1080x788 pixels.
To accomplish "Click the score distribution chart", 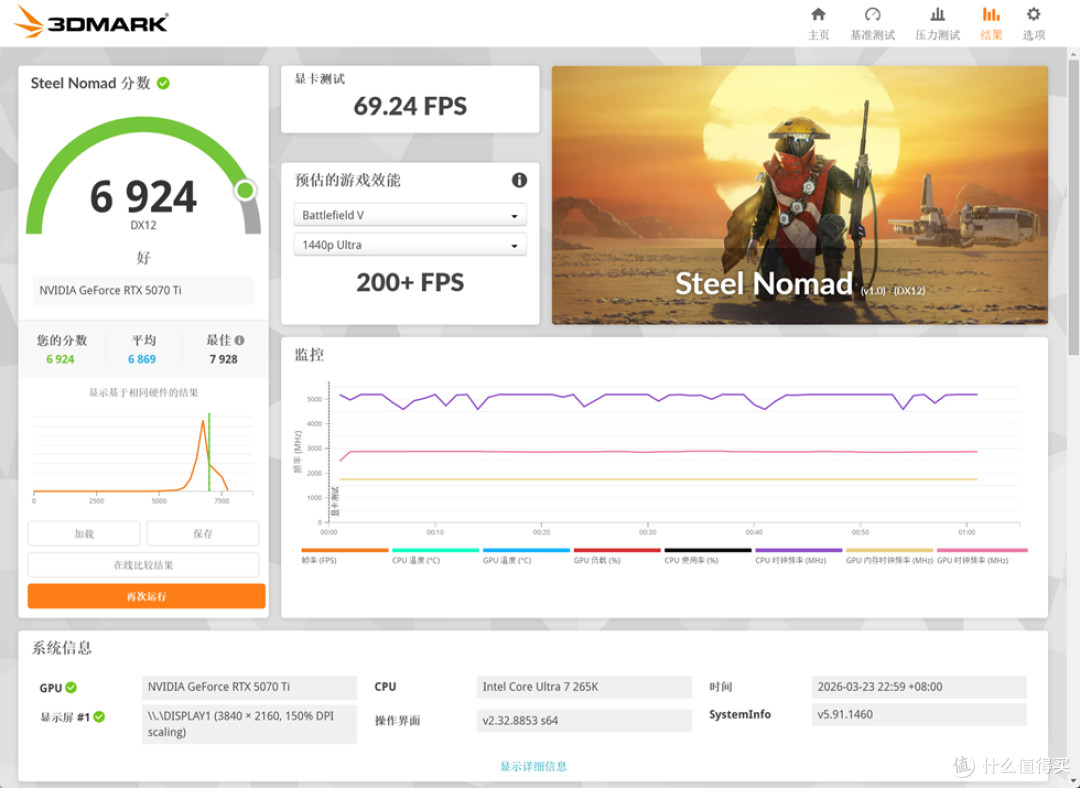I will [x=143, y=455].
